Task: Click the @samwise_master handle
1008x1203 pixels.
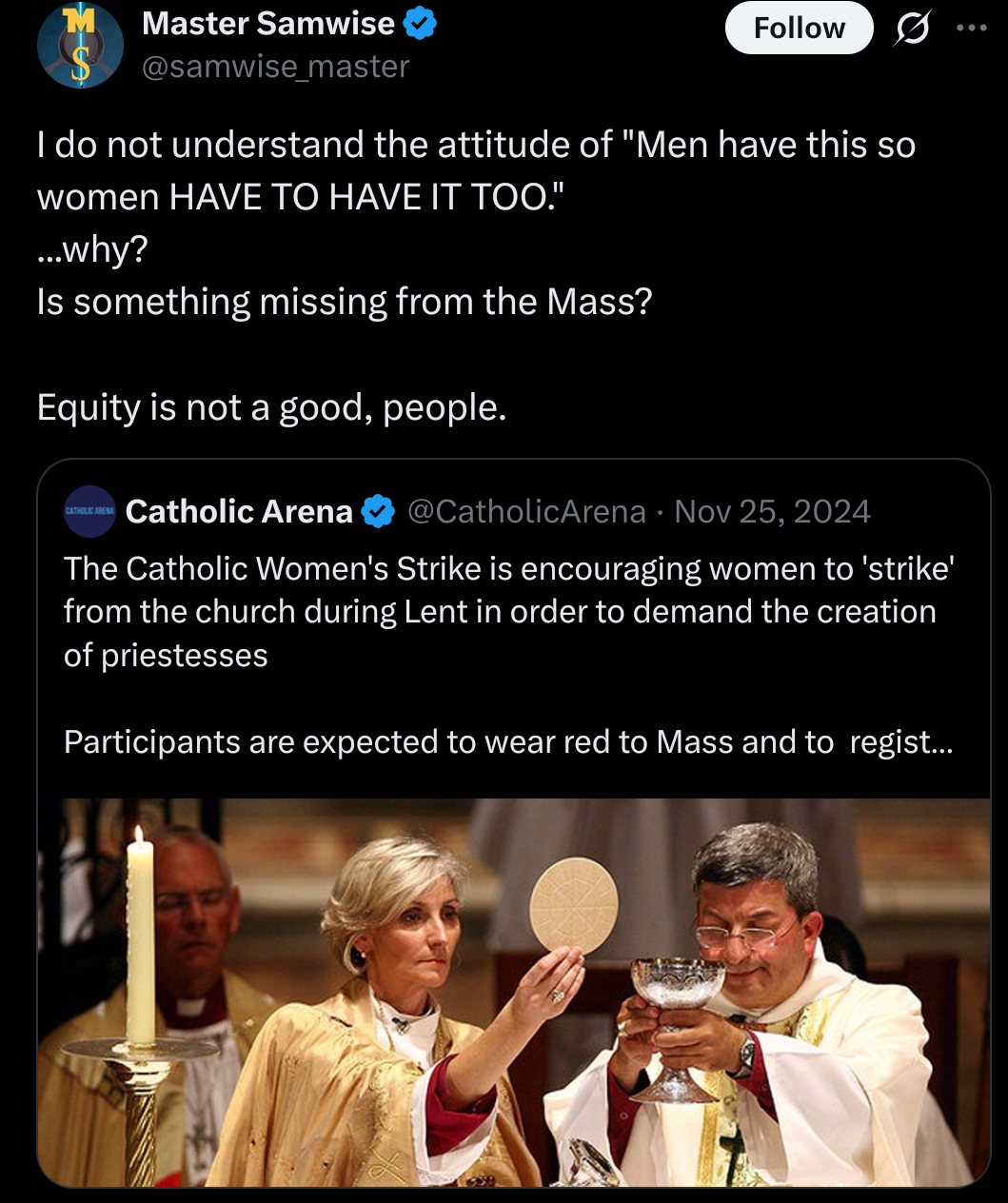Action: click(x=275, y=67)
